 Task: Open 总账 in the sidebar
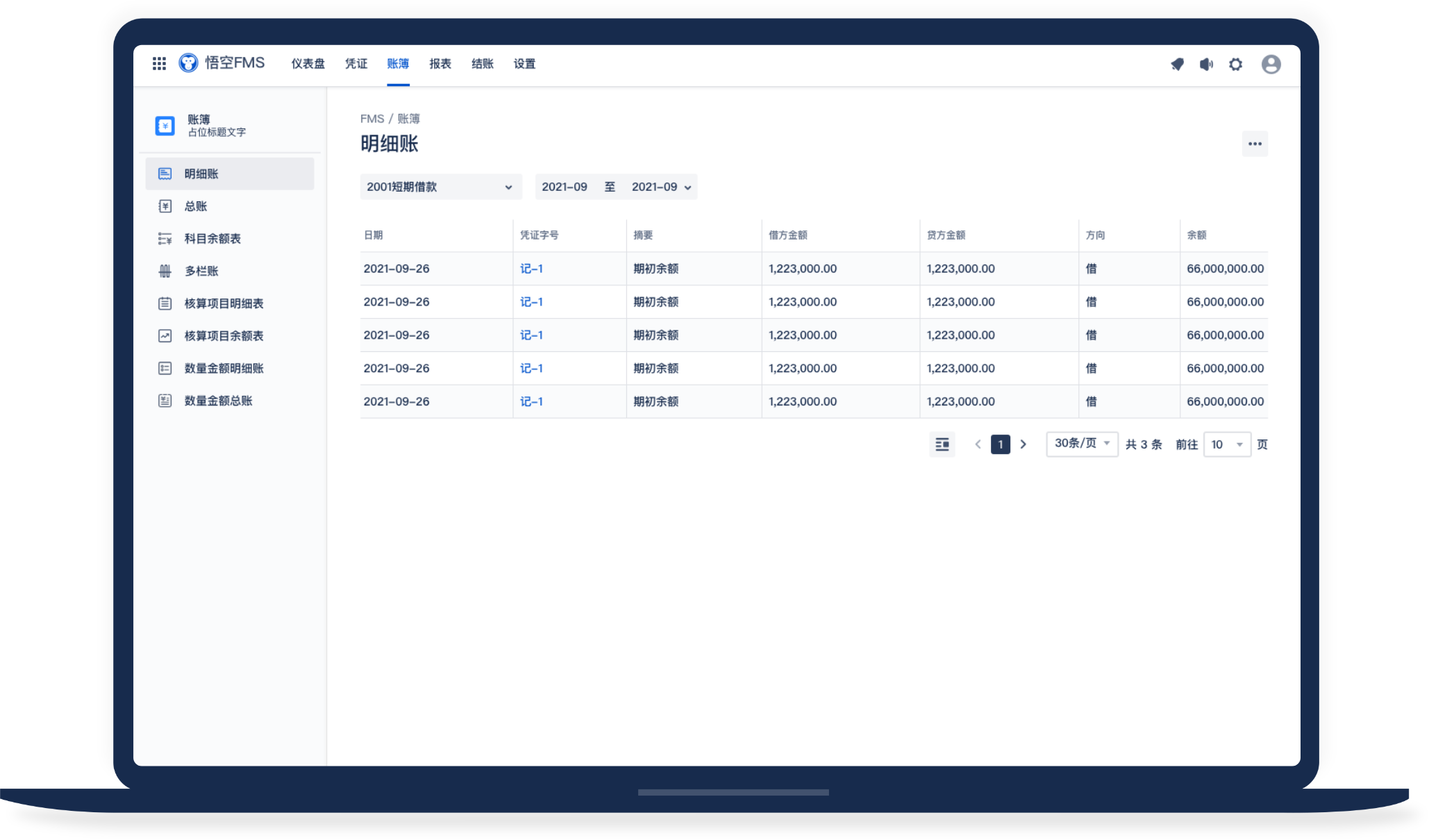coord(196,206)
